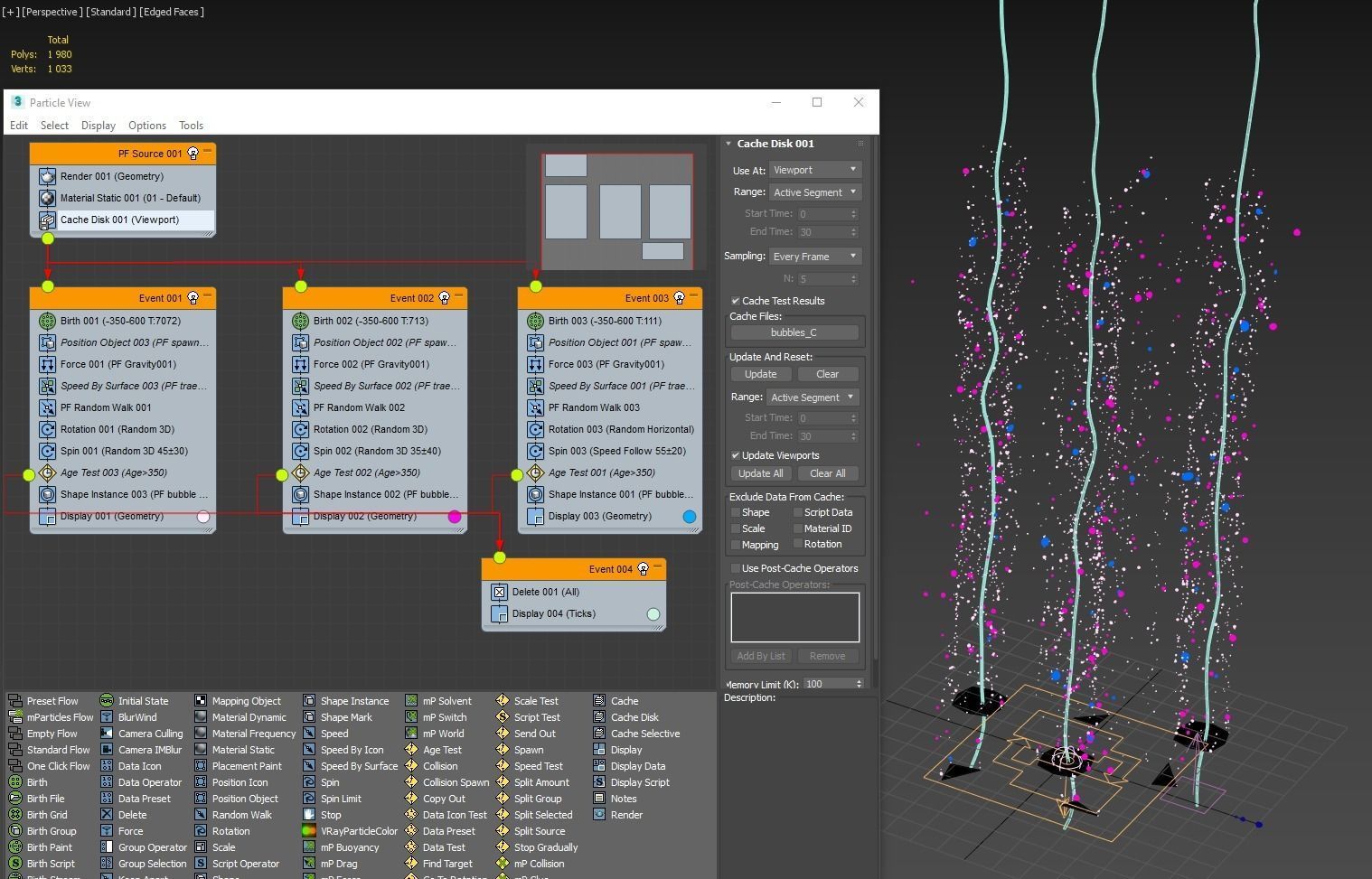Toggle the PF Source 001 lightbulb
The width and height of the screenshot is (1372, 879).
point(193,154)
